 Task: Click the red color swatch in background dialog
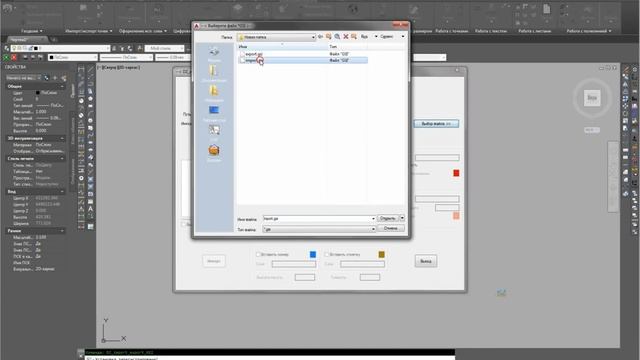pos(456,173)
